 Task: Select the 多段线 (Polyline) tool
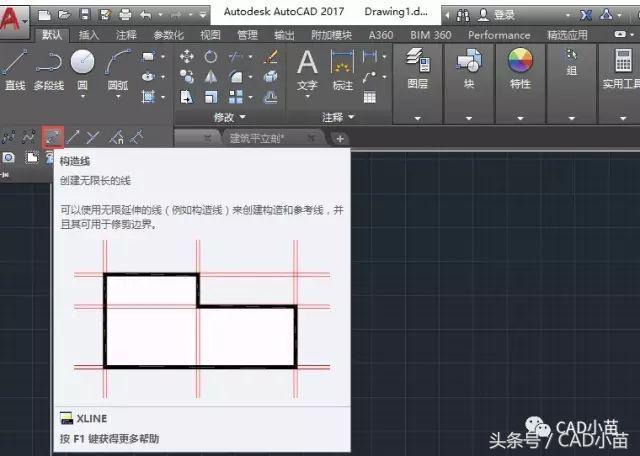coord(49,70)
